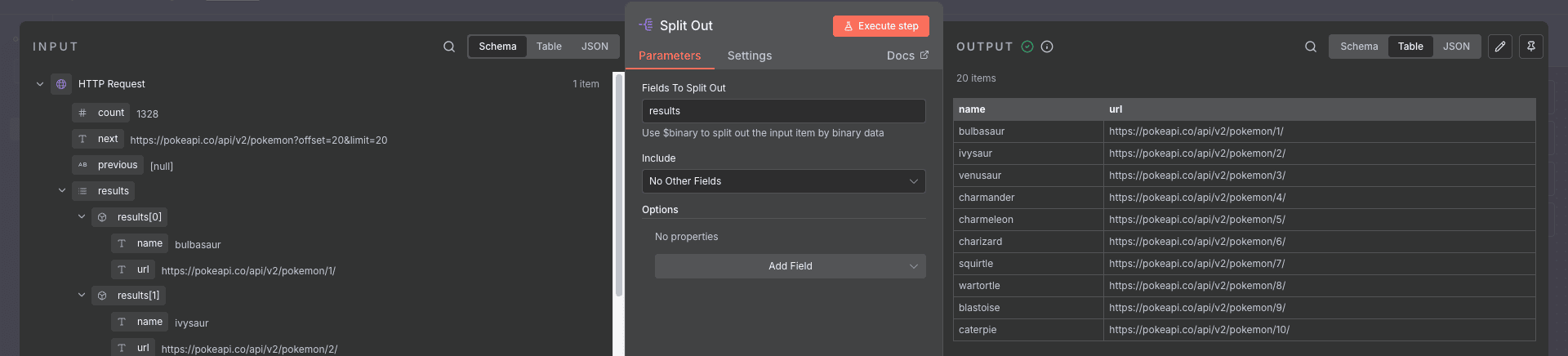Screen dimensions: 1568x356
Task: Click the url column header in output
Action: coord(1320,109)
